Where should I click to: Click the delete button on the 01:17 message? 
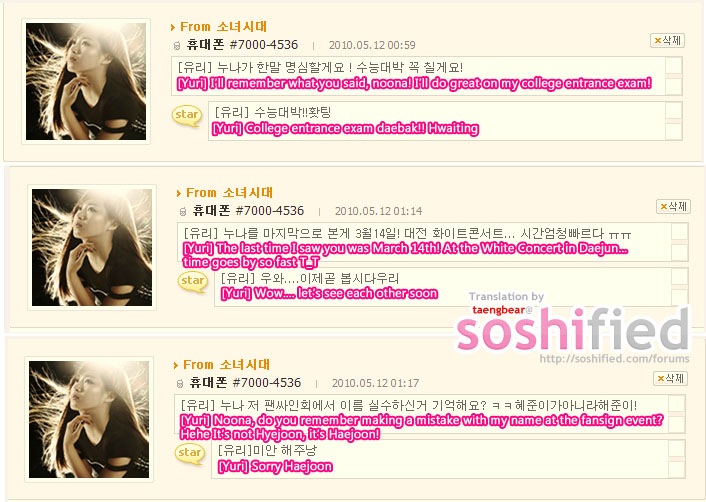point(670,378)
